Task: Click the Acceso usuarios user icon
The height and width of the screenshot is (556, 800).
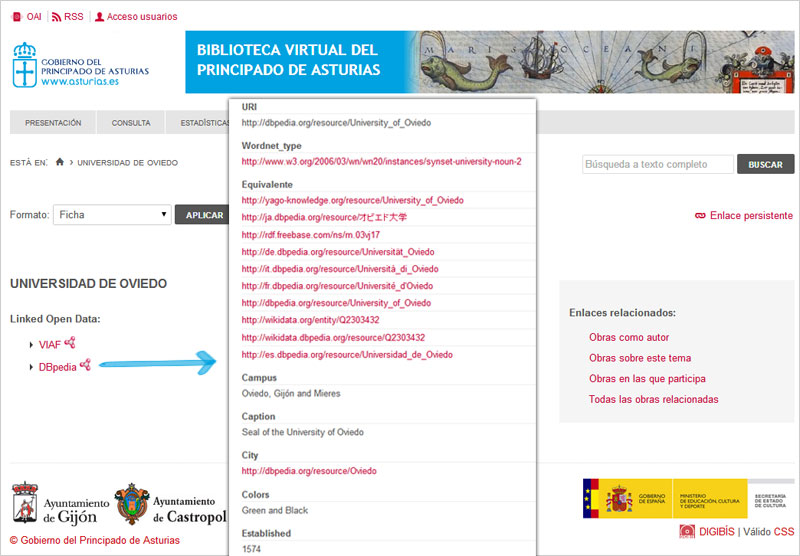Action: (99, 17)
